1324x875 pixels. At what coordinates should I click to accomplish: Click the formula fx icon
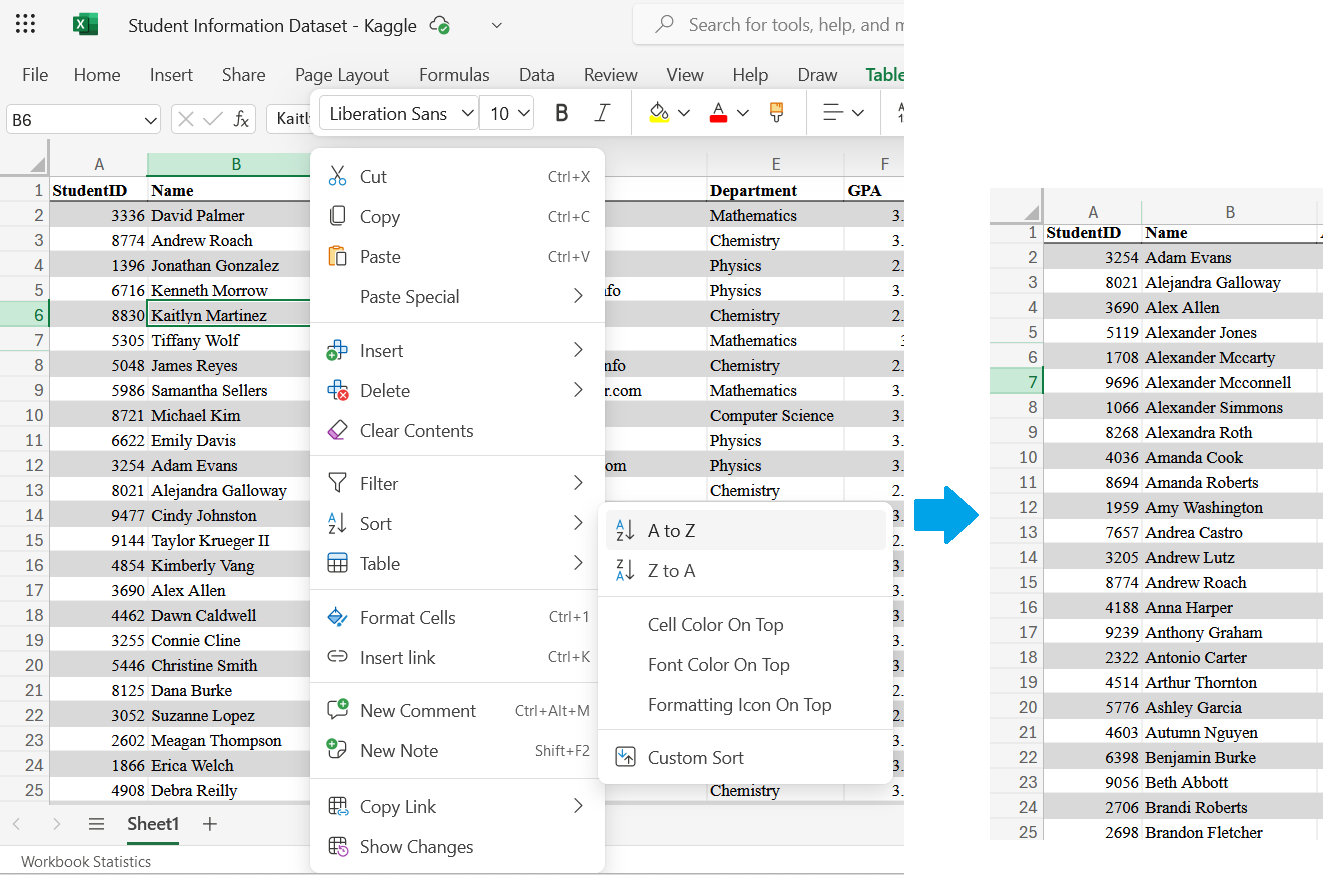(241, 119)
